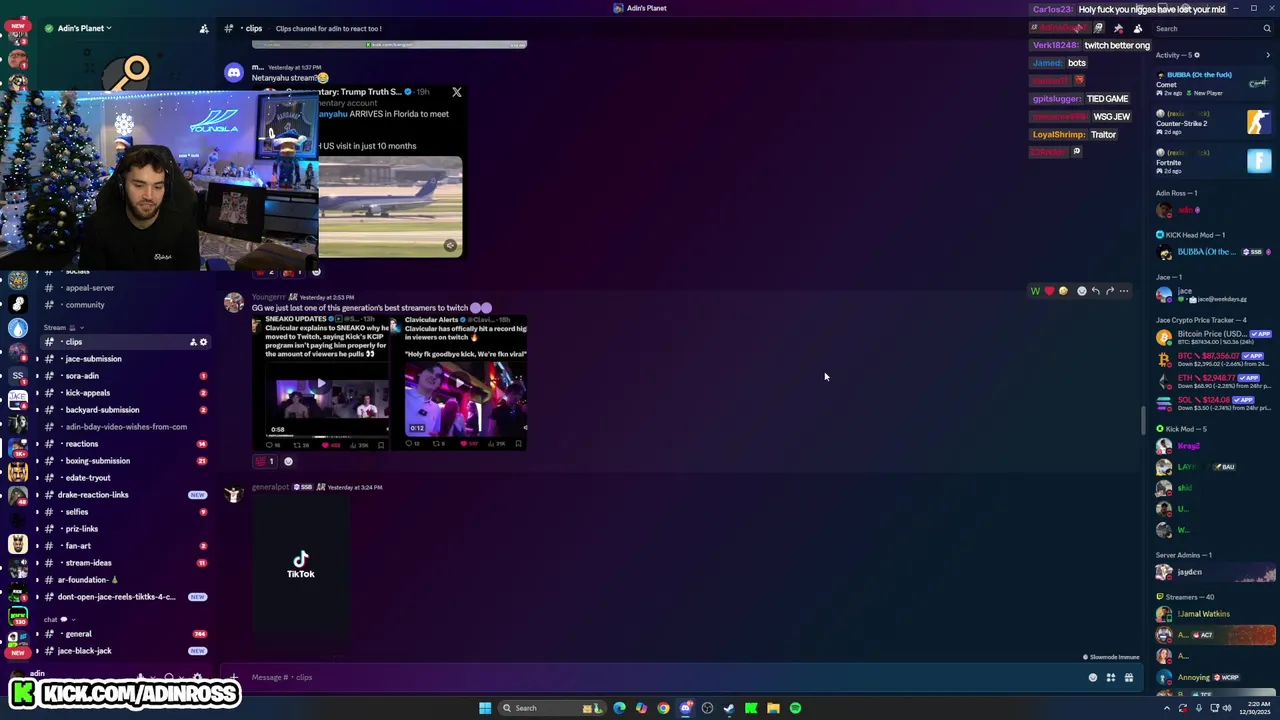
Task: Click the notification settings bell in header
Action: [1098, 28]
